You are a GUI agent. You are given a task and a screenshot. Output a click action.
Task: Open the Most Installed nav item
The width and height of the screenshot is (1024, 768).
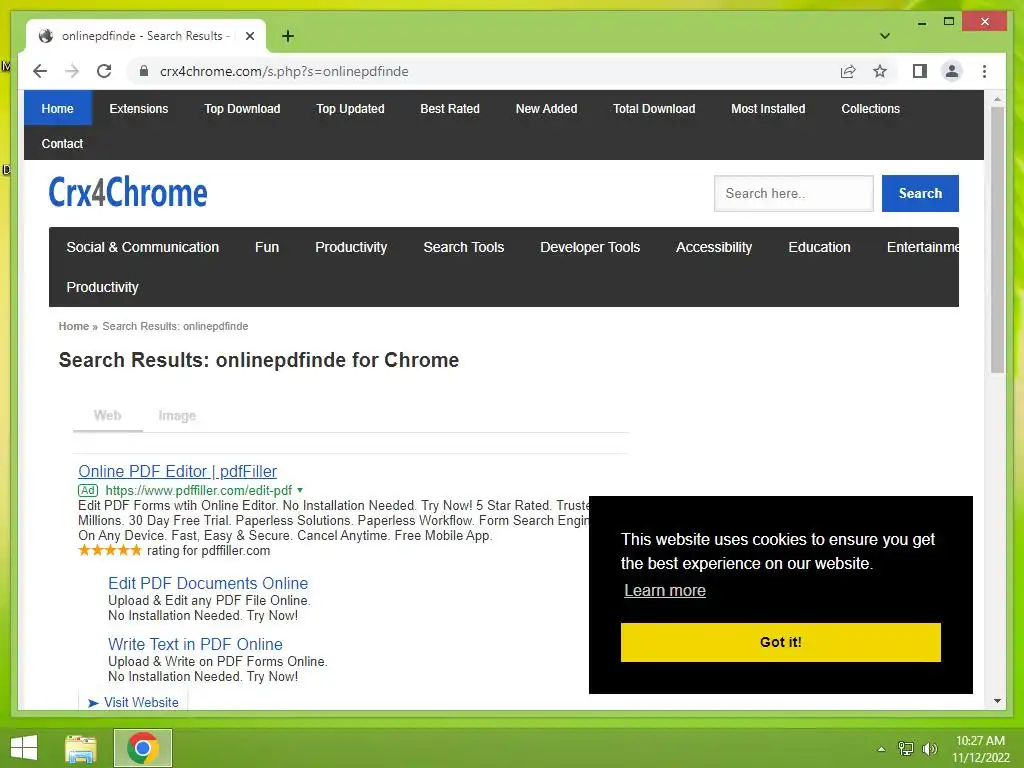(x=767, y=108)
